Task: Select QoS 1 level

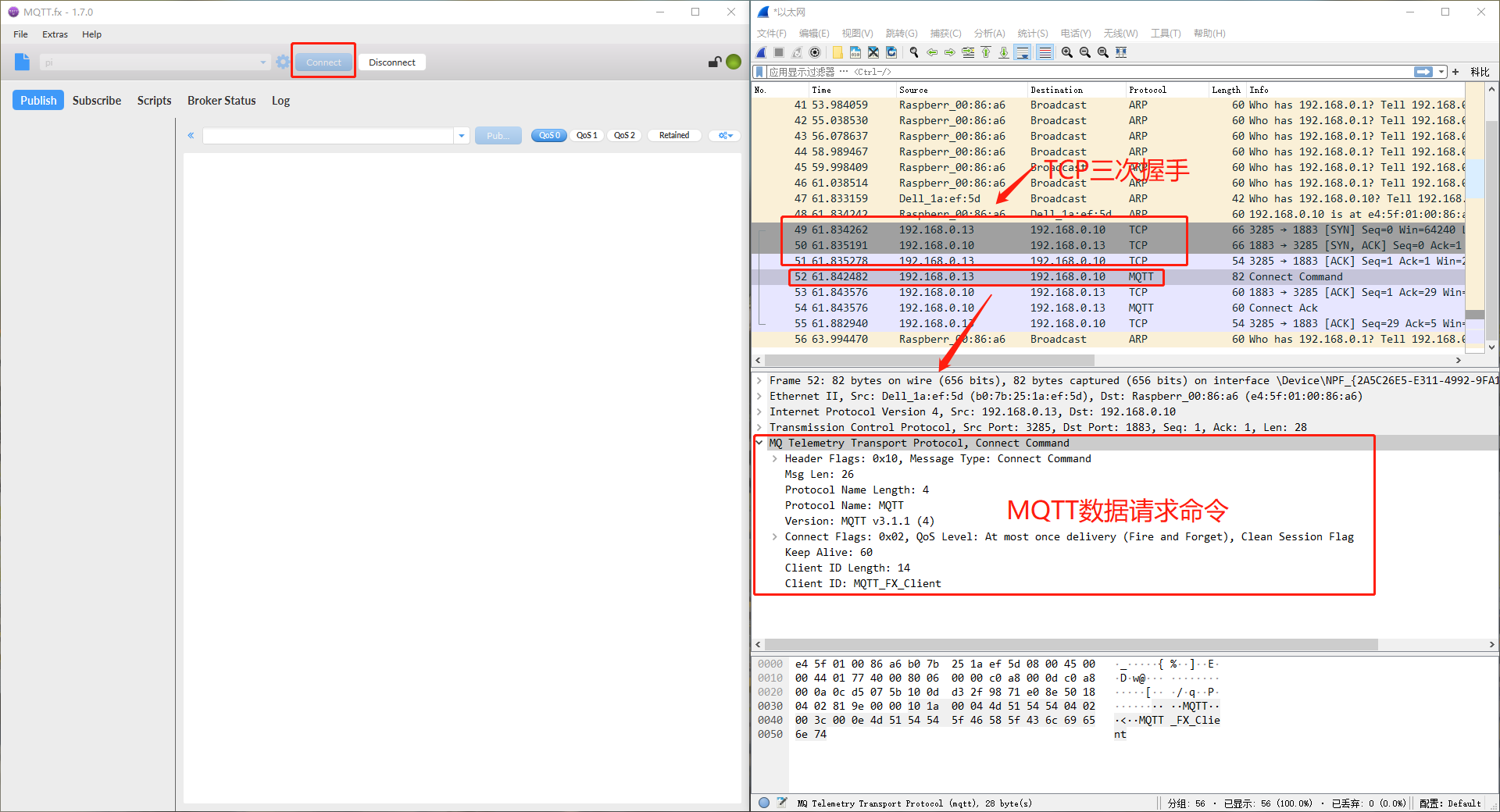Action: pyautogui.click(x=587, y=135)
